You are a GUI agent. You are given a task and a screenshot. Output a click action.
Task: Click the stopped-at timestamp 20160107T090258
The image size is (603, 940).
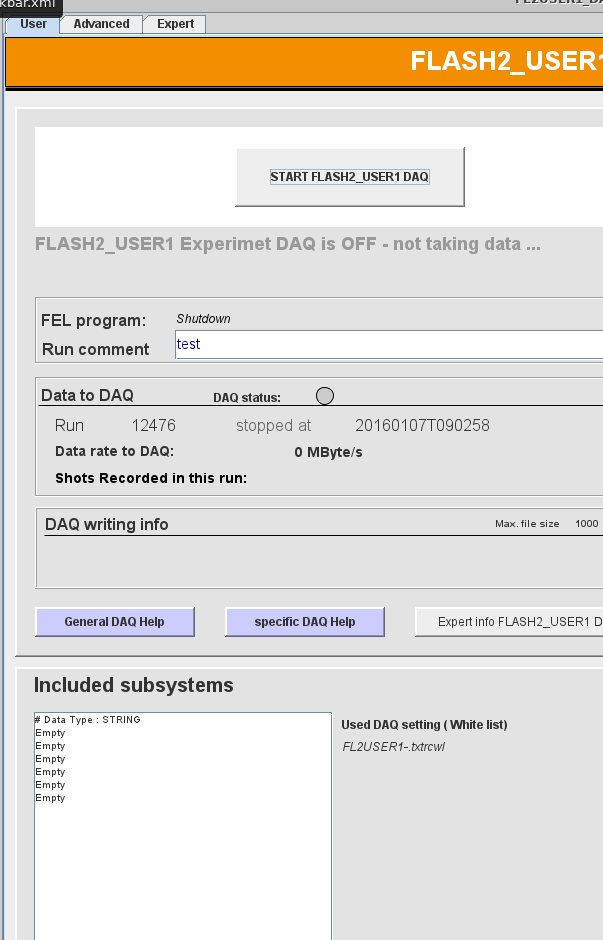(422, 426)
